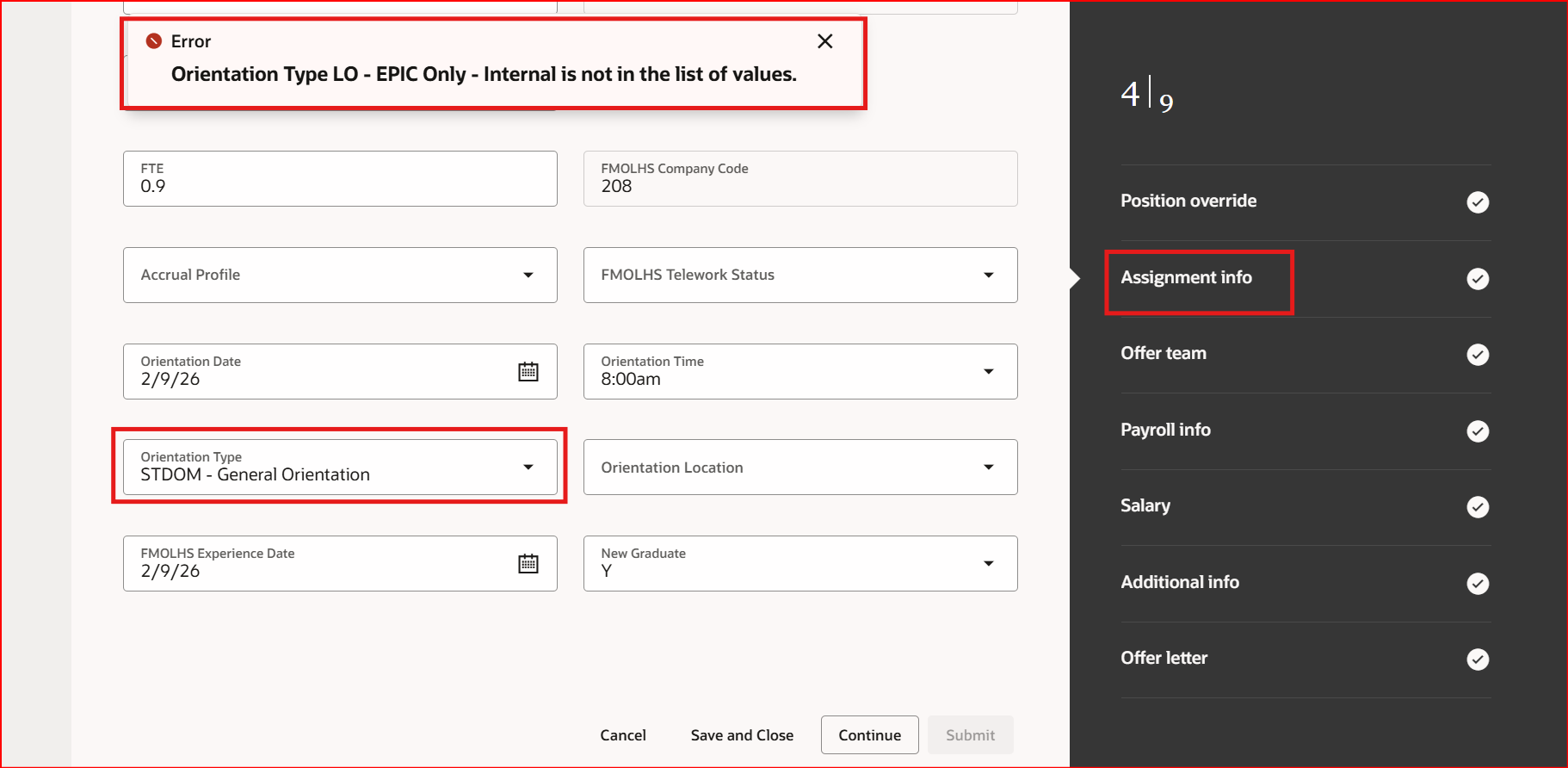Click Save and Close
The image size is (1568, 768).
coord(742,735)
